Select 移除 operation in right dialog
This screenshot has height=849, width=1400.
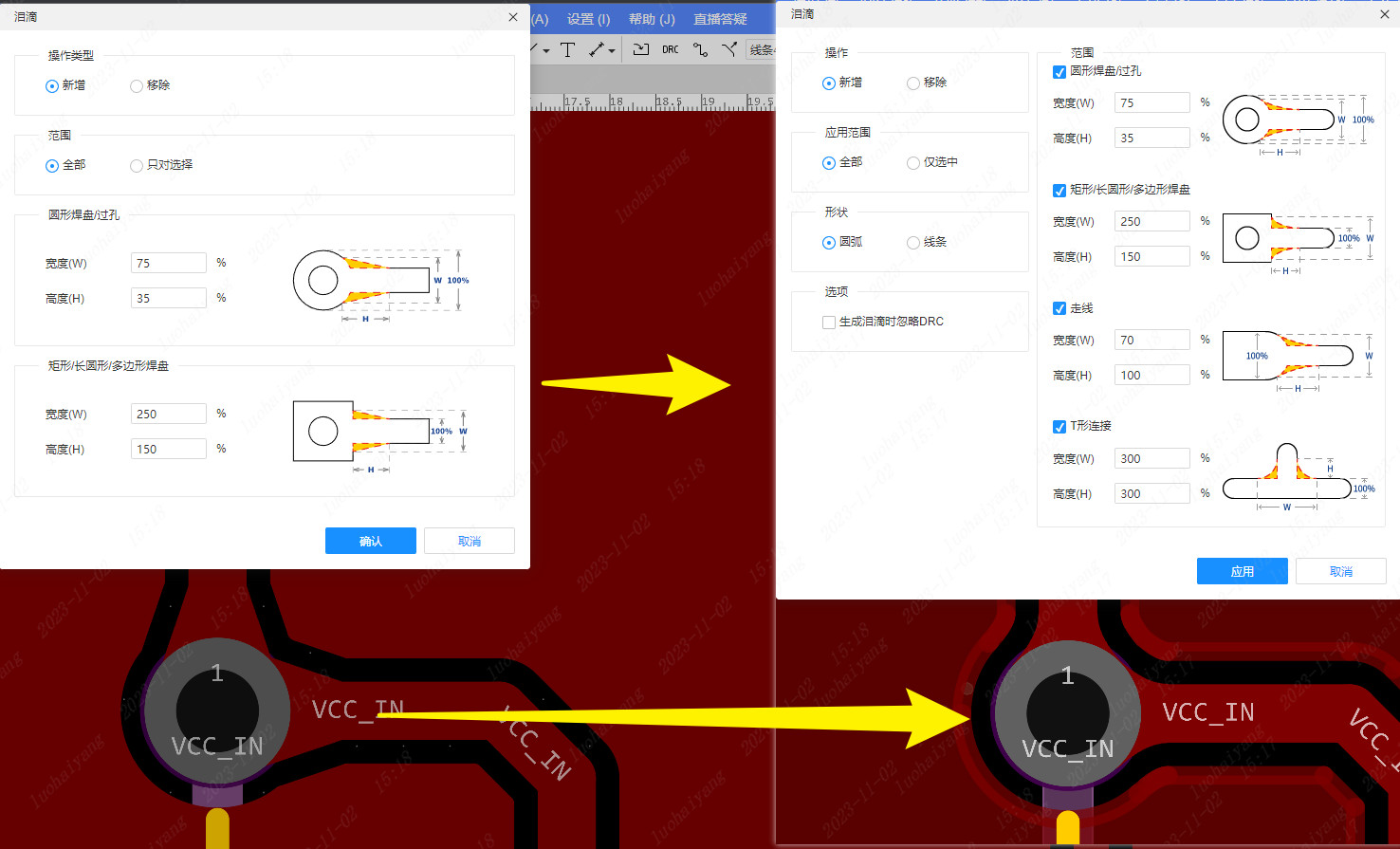point(927,83)
